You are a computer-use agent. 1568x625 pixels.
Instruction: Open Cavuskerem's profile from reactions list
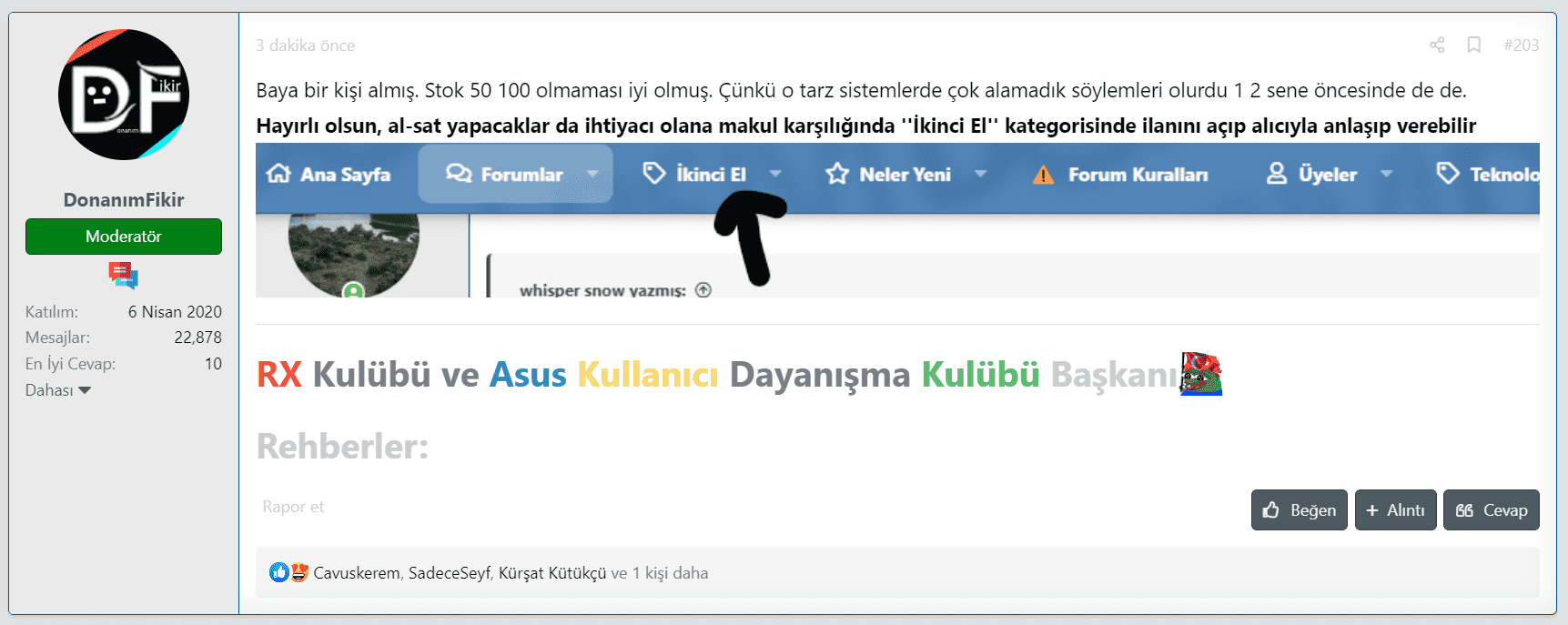pyautogui.click(x=356, y=573)
